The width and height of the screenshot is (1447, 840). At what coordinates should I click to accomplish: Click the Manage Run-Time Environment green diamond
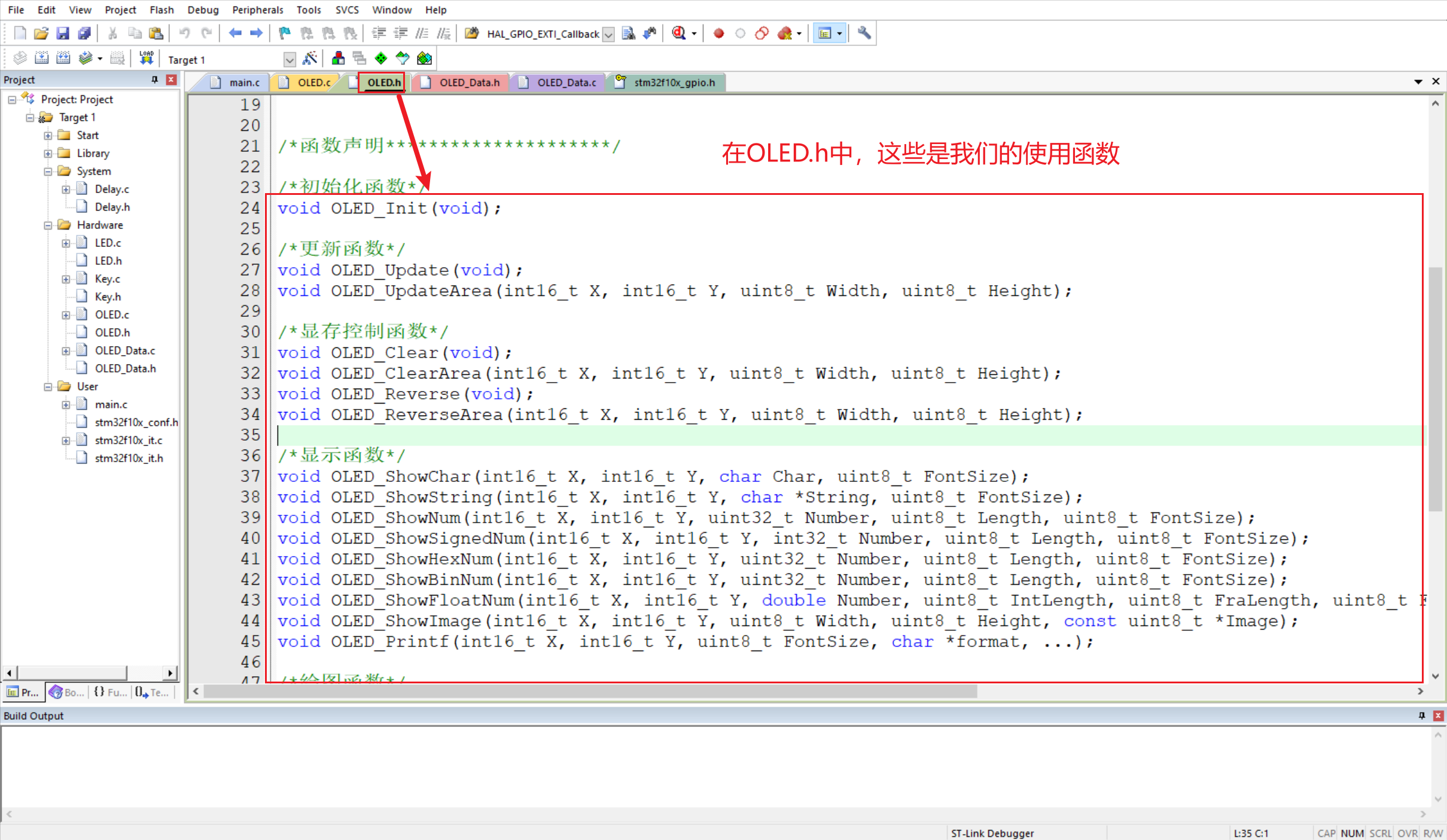click(x=380, y=59)
